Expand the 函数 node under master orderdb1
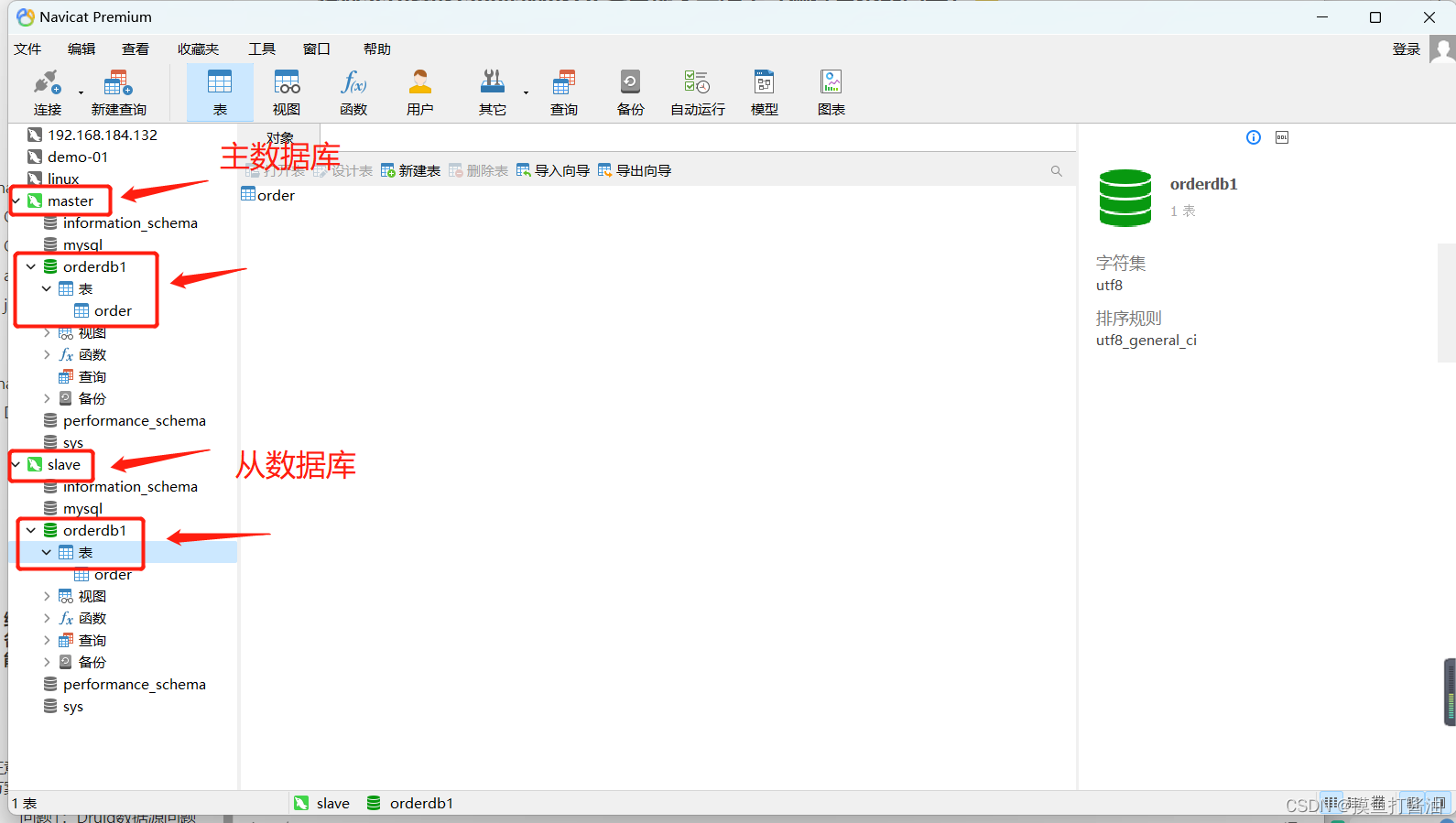The height and width of the screenshot is (823, 1456). coord(47,354)
